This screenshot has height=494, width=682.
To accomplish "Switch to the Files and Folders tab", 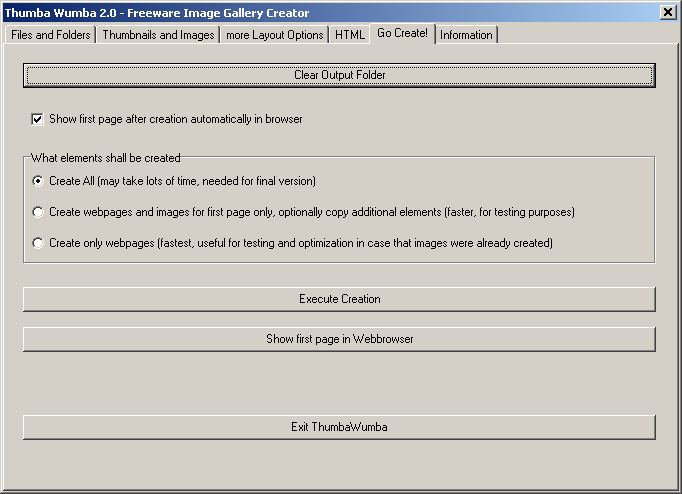I will [50, 35].
